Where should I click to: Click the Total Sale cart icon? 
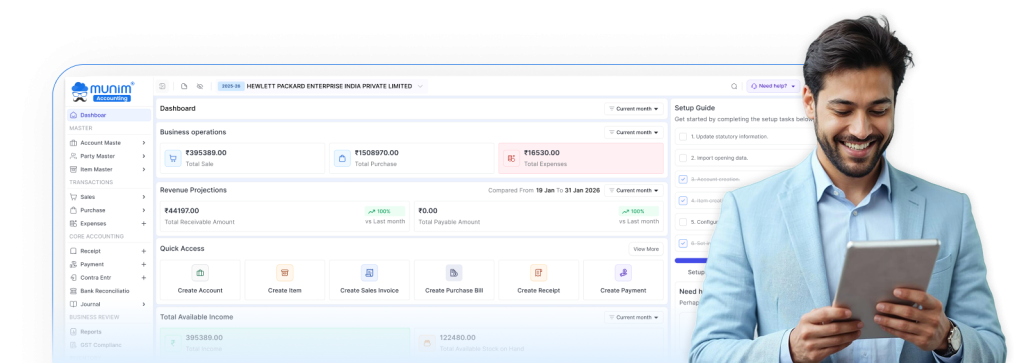173,158
